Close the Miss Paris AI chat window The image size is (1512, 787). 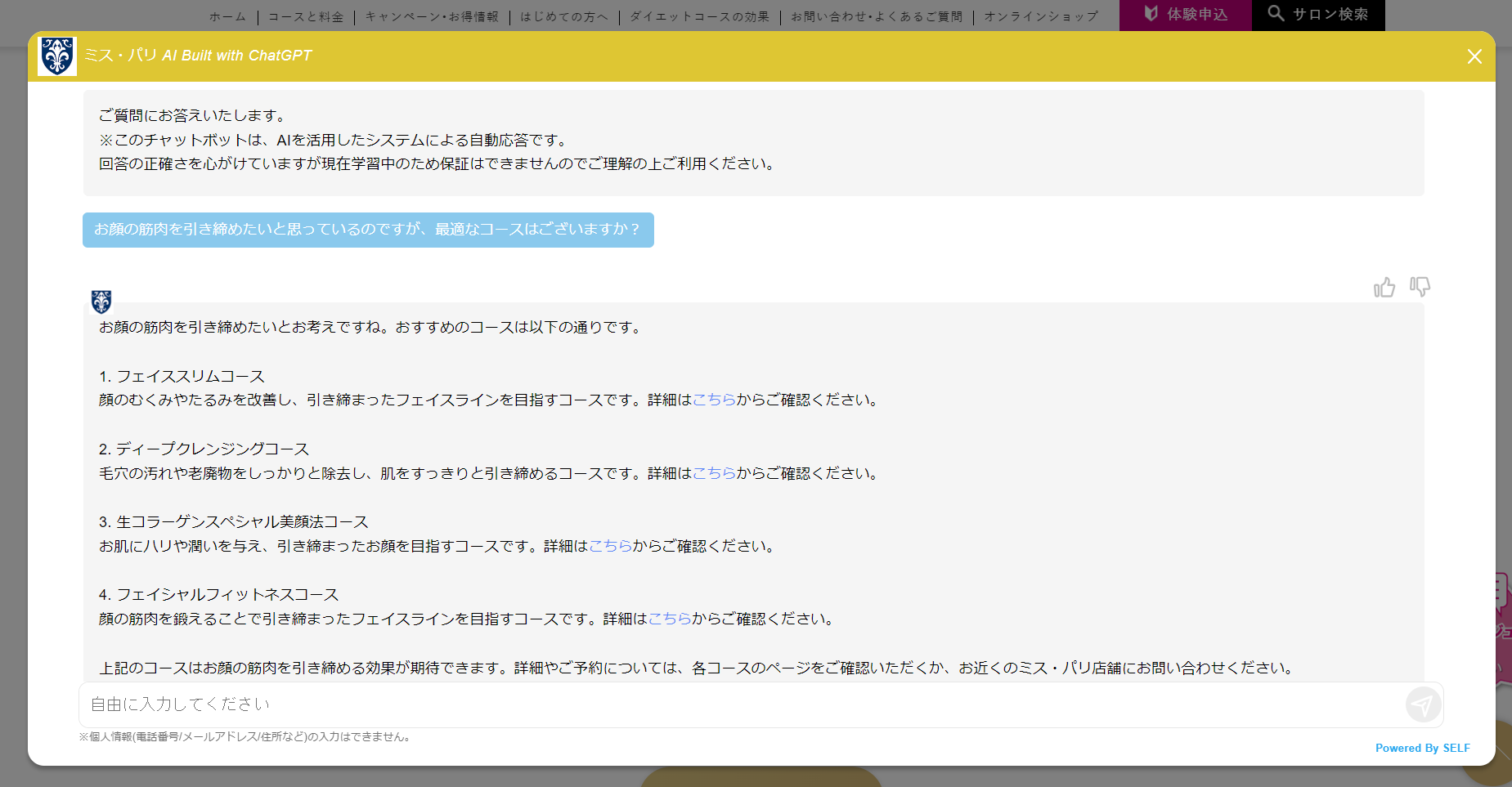pos(1474,56)
